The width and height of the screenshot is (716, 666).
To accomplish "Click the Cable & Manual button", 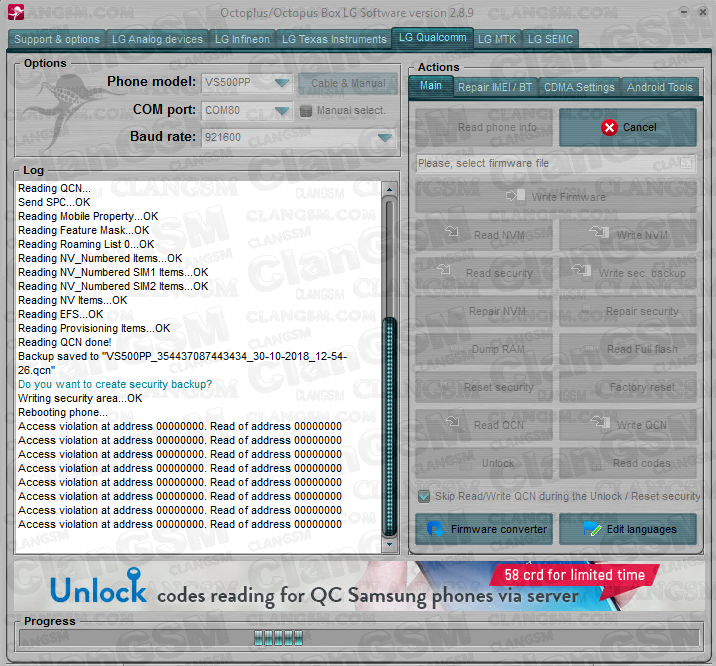I will coord(348,84).
